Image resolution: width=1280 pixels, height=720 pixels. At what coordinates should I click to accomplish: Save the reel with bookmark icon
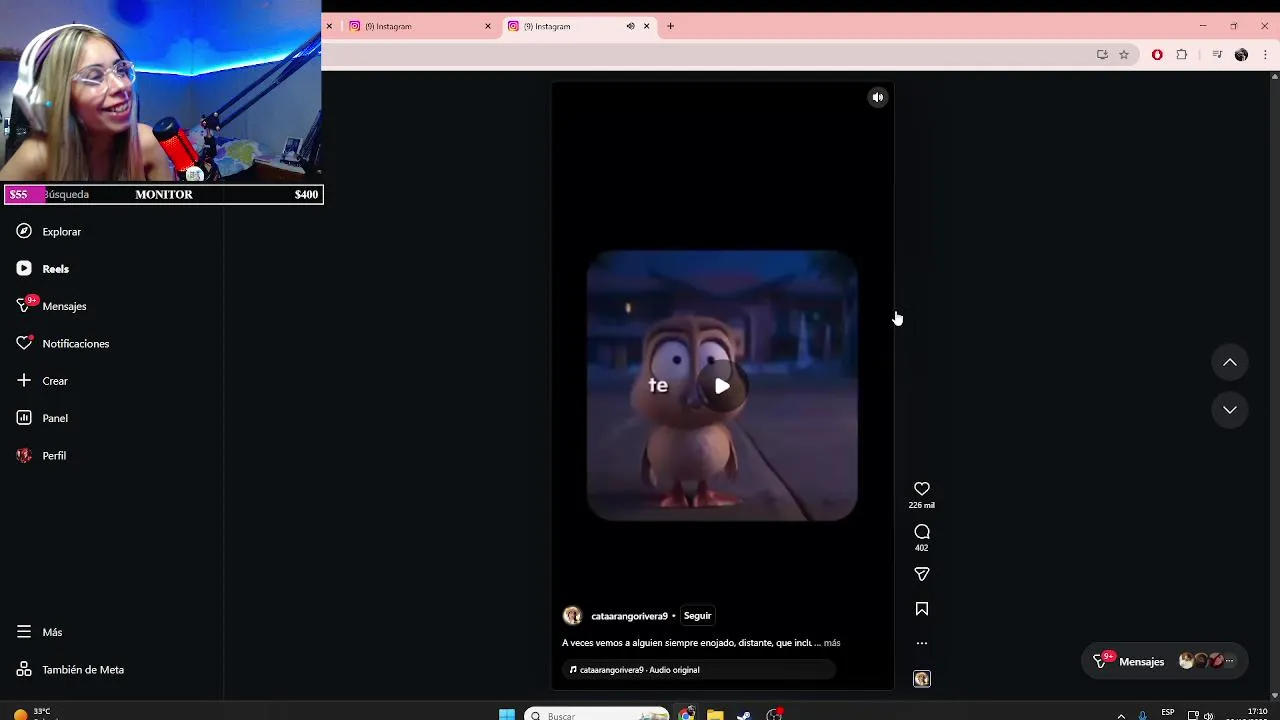pyautogui.click(x=922, y=609)
